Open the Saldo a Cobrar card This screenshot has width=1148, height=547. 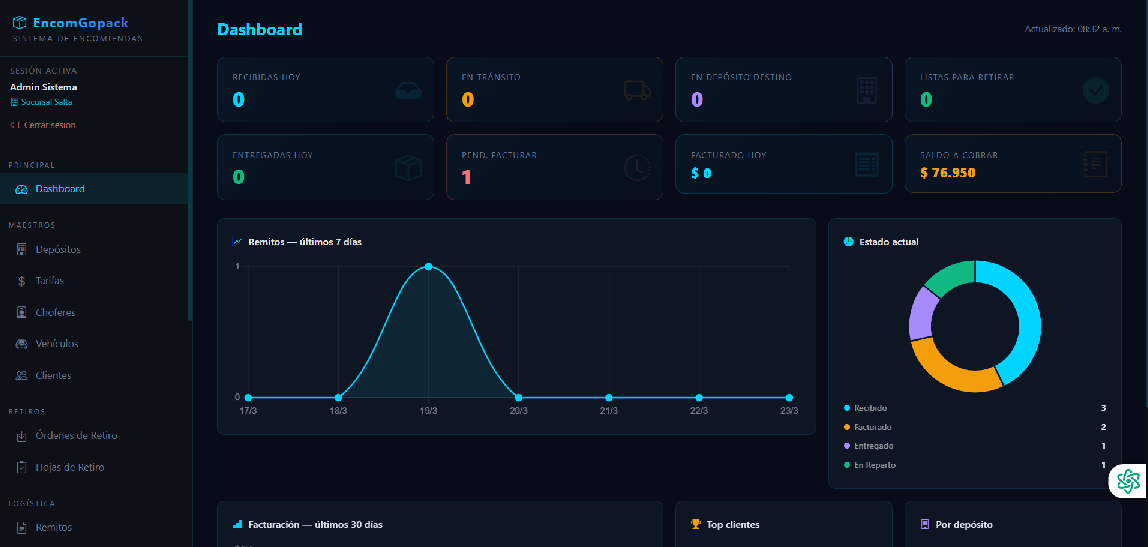(x=1013, y=164)
